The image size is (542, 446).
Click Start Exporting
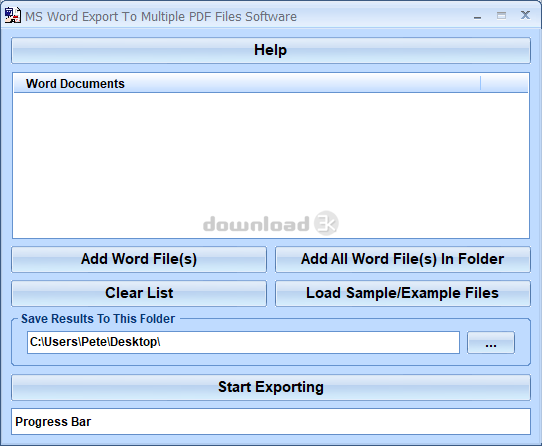[271, 388]
